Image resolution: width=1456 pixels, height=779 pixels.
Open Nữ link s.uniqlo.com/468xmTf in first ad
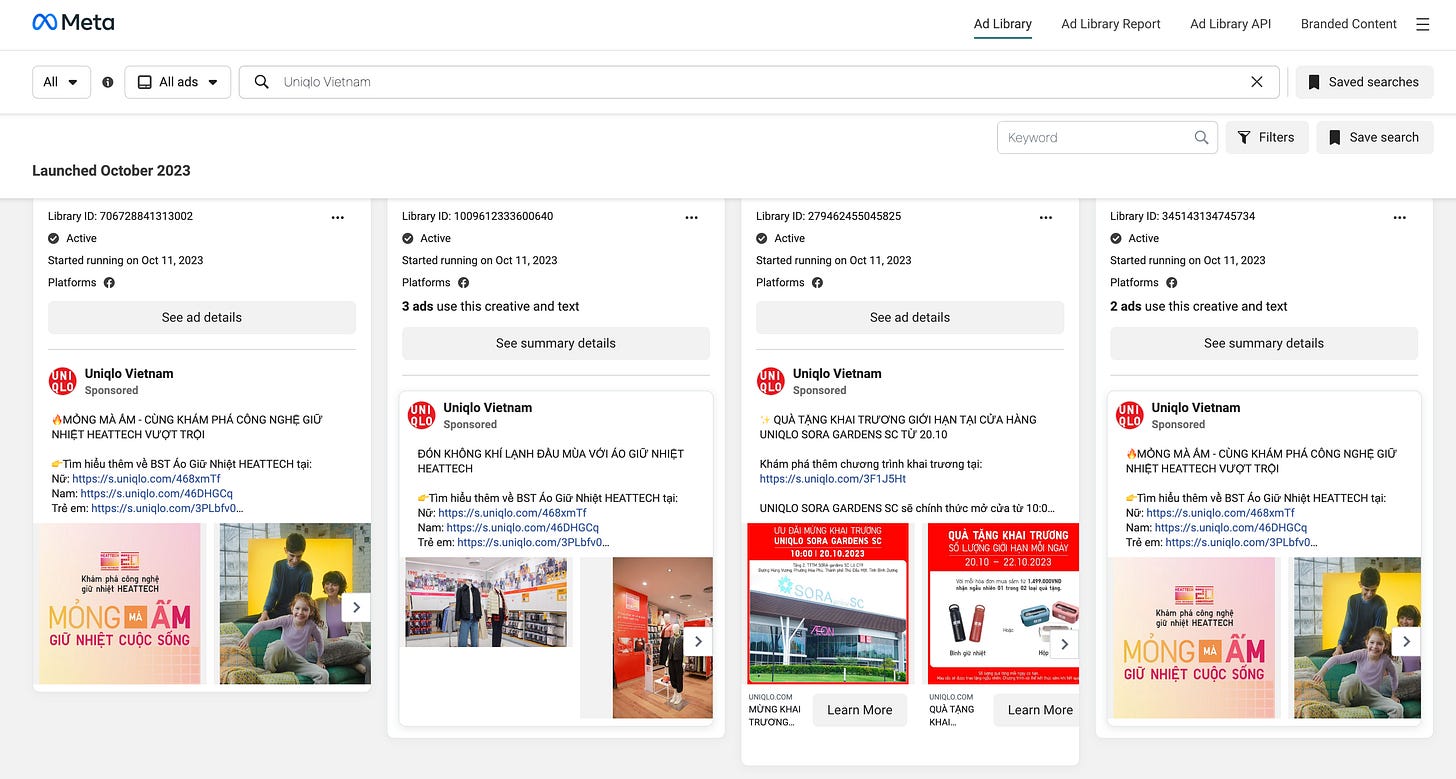pyautogui.click(x=146, y=479)
